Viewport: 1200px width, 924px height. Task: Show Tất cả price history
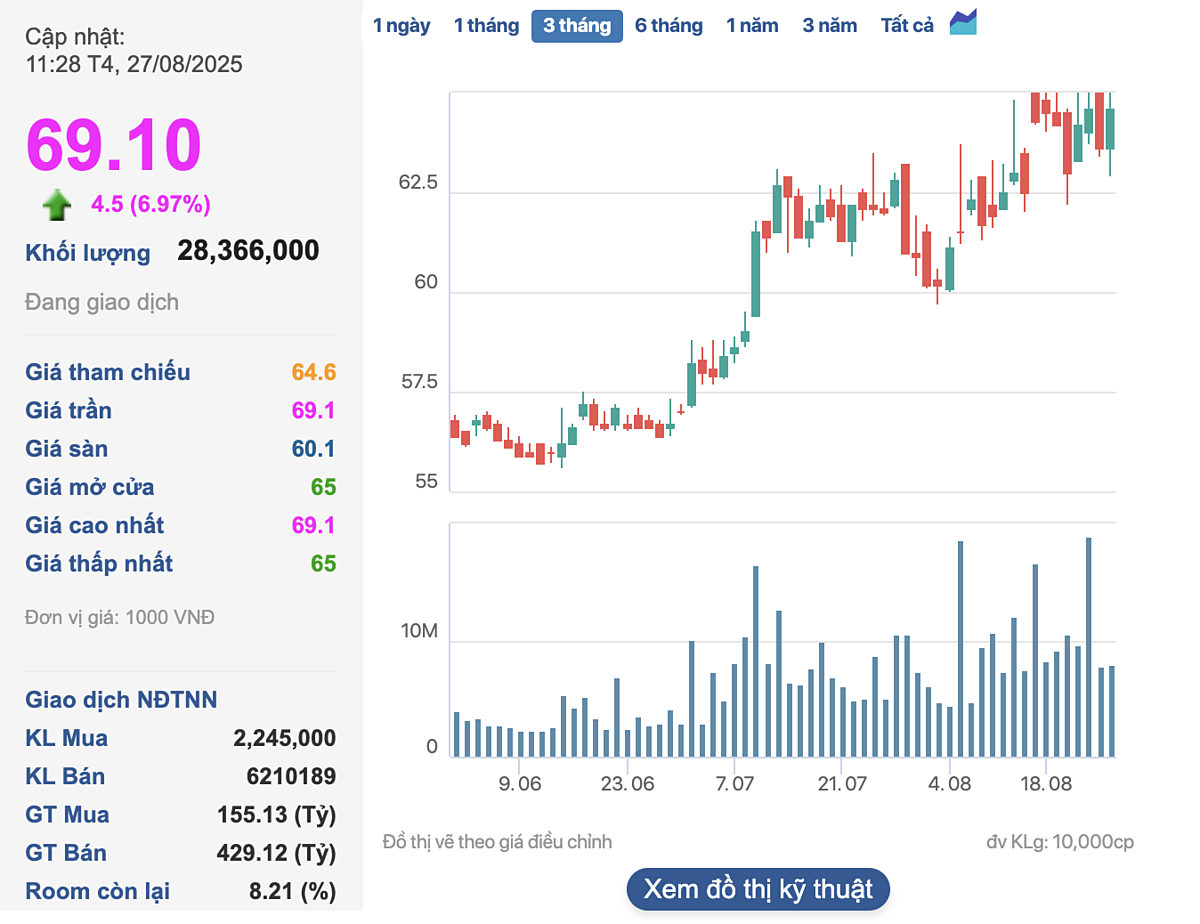[907, 26]
